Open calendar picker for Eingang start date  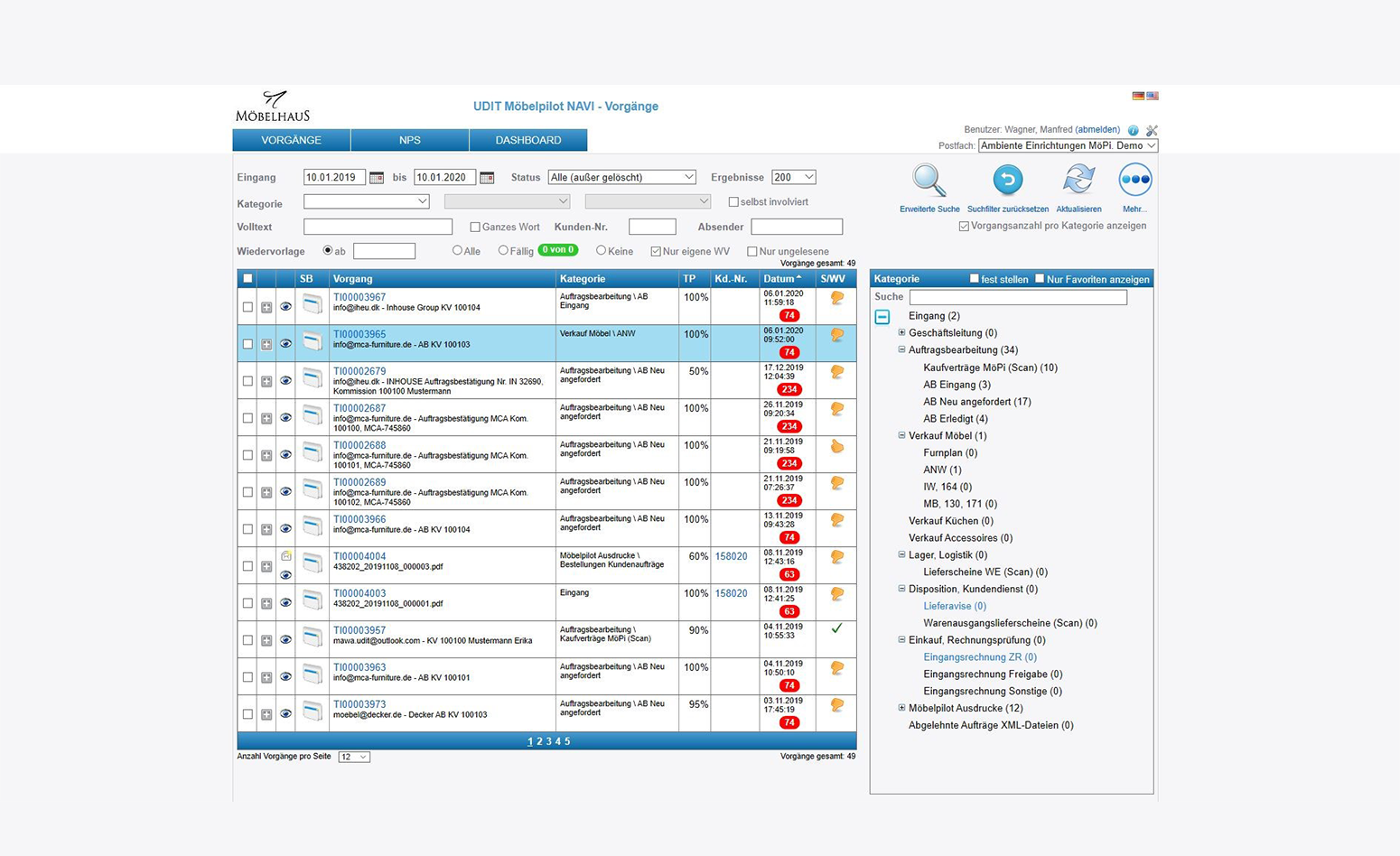point(377,178)
